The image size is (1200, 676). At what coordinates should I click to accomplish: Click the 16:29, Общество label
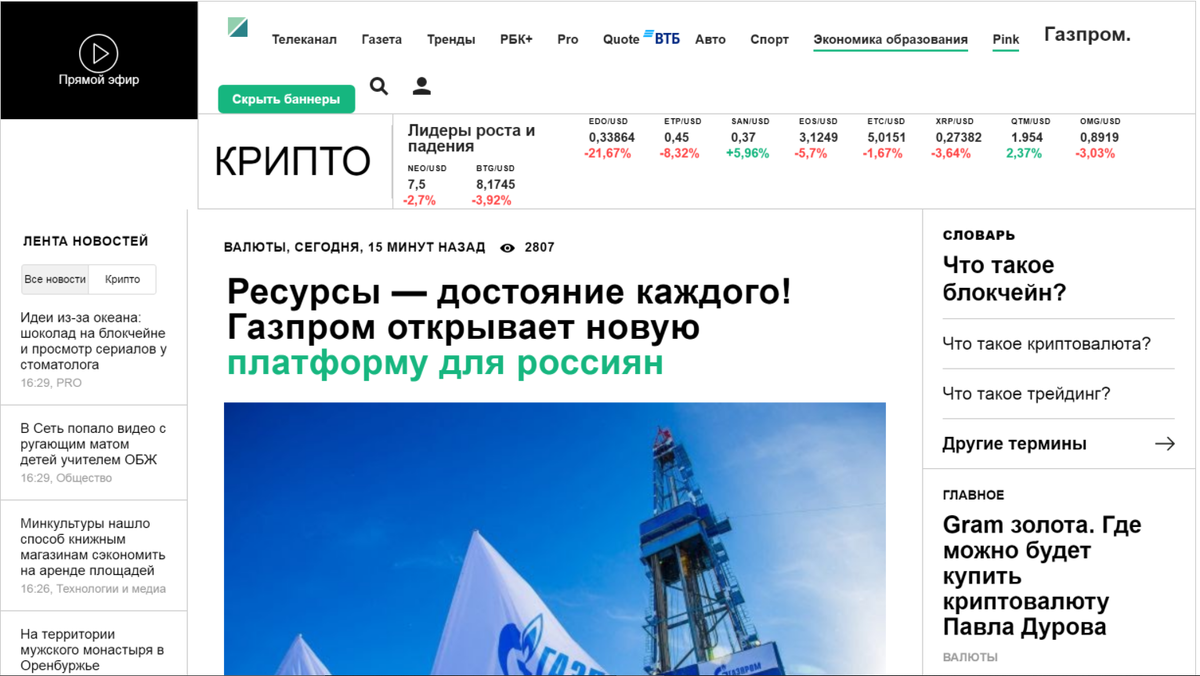coord(66,478)
